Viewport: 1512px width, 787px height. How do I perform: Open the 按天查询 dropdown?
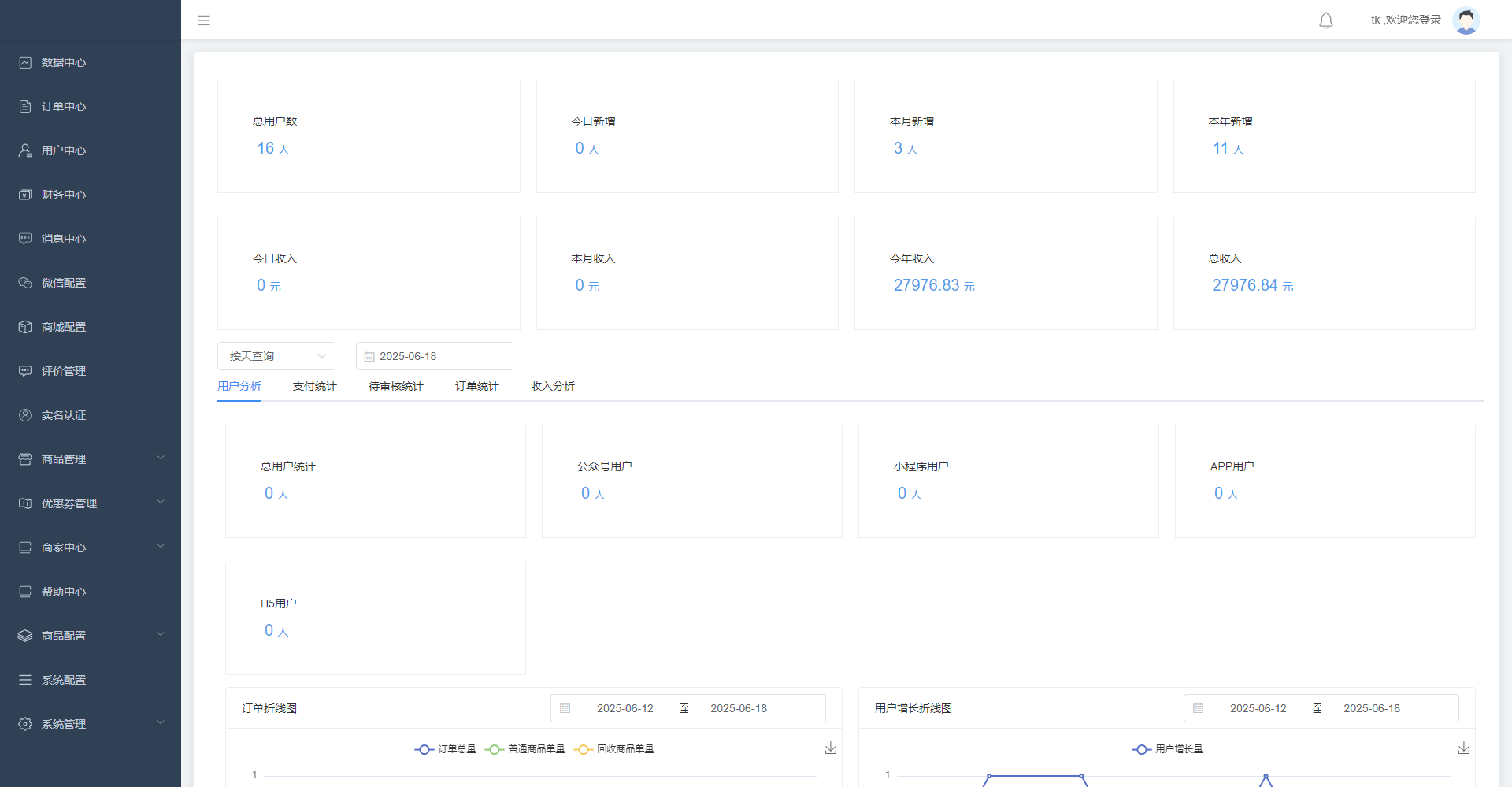click(276, 356)
